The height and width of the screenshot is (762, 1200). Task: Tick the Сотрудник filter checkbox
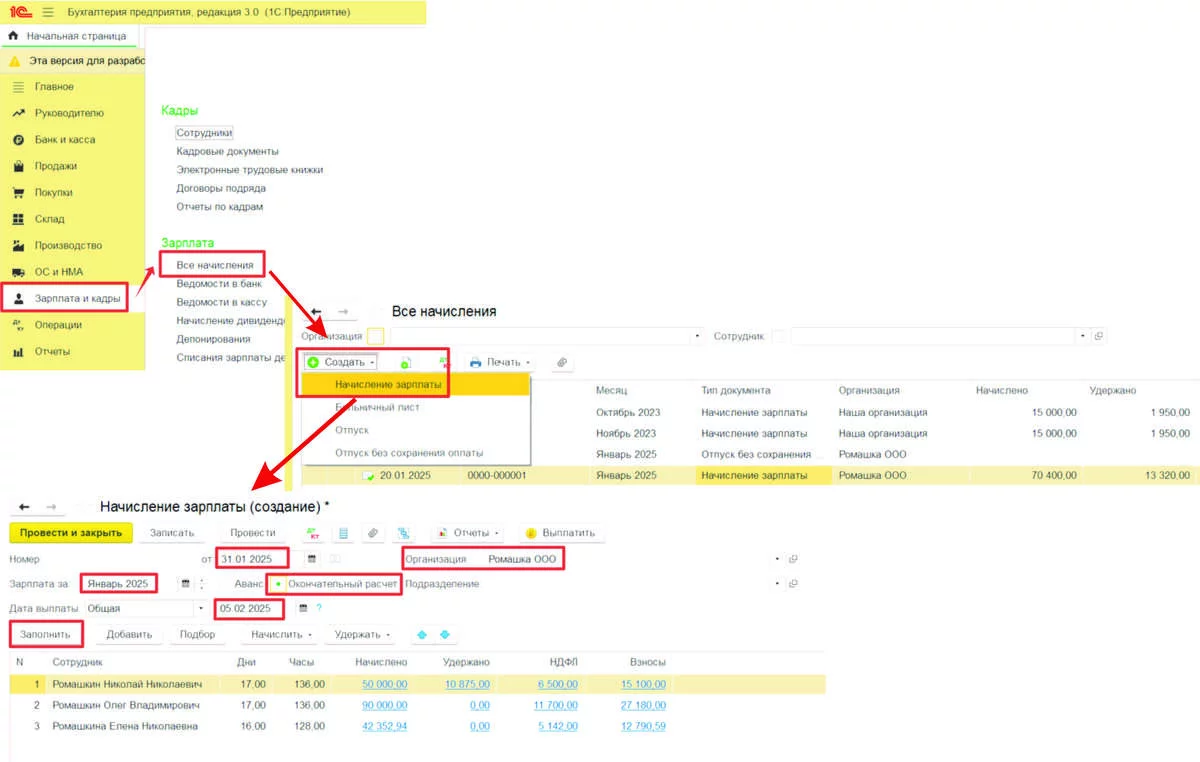click(778, 337)
